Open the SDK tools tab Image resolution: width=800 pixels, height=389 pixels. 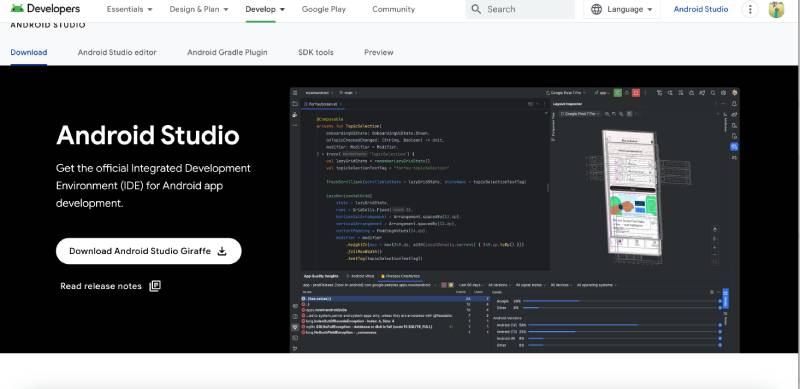[316, 52]
